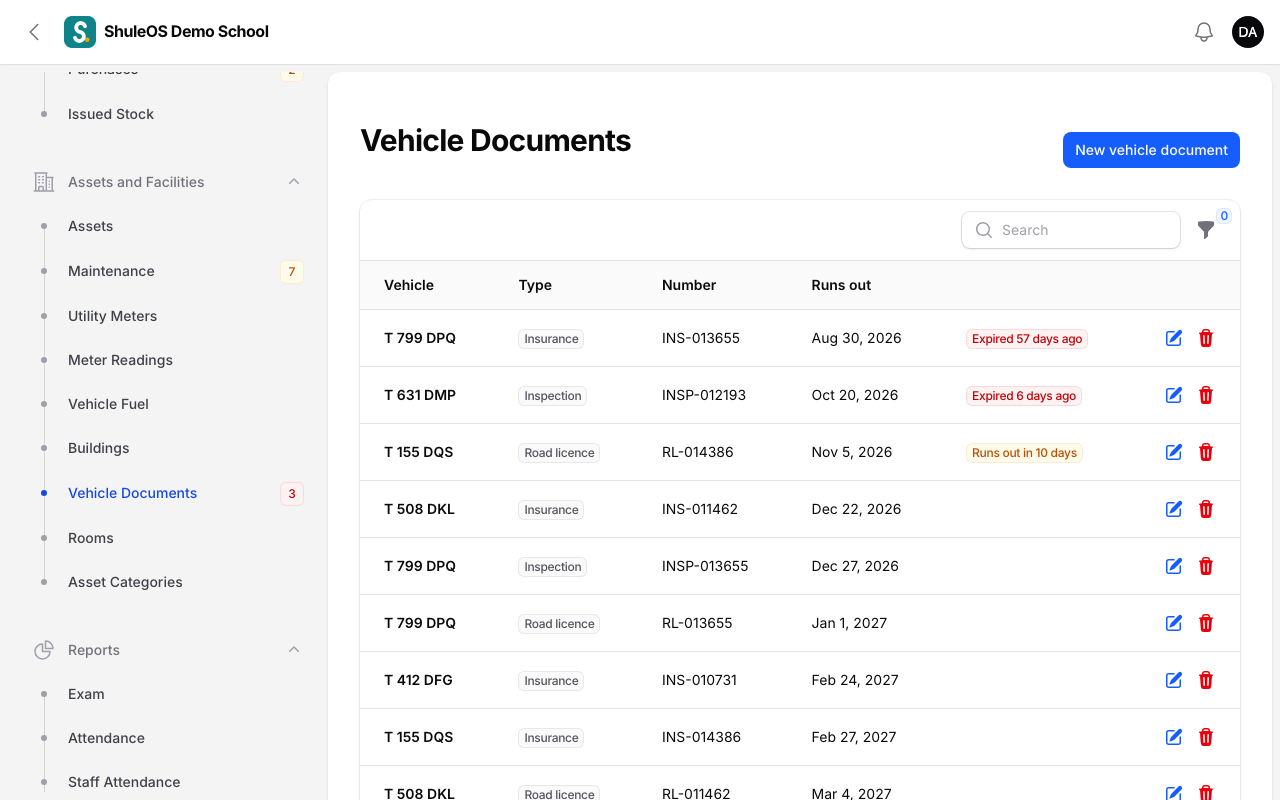Sort by the Vehicle column header

(x=409, y=285)
